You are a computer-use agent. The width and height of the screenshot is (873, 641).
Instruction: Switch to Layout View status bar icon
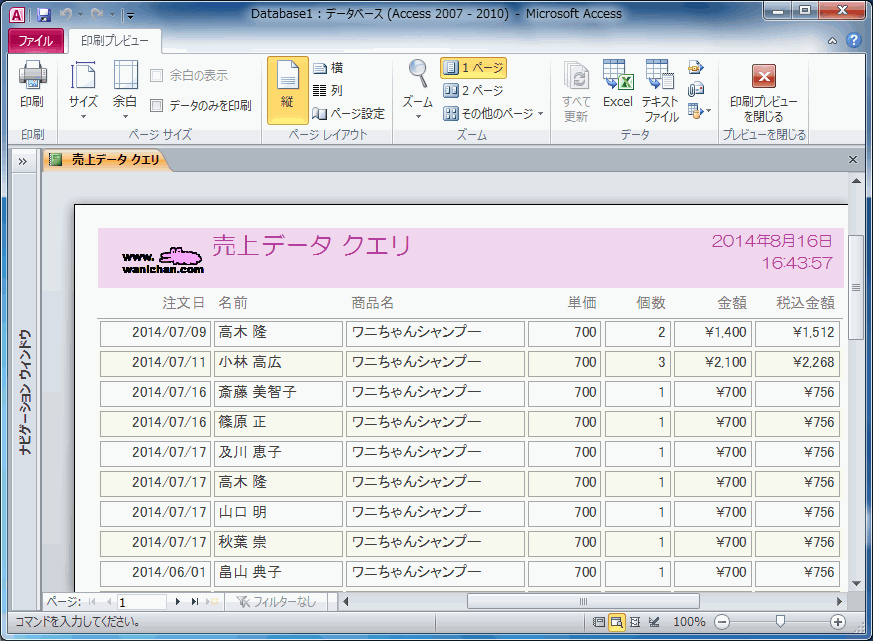click(635, 622)
